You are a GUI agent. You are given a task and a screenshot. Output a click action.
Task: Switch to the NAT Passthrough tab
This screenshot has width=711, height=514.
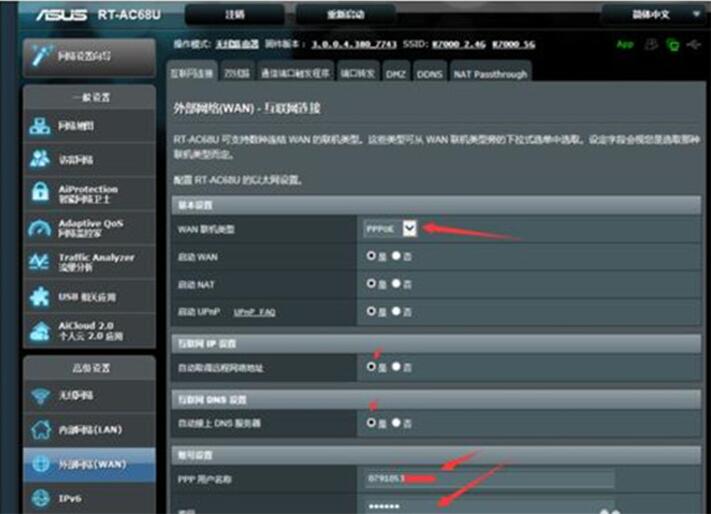(490, 73)
